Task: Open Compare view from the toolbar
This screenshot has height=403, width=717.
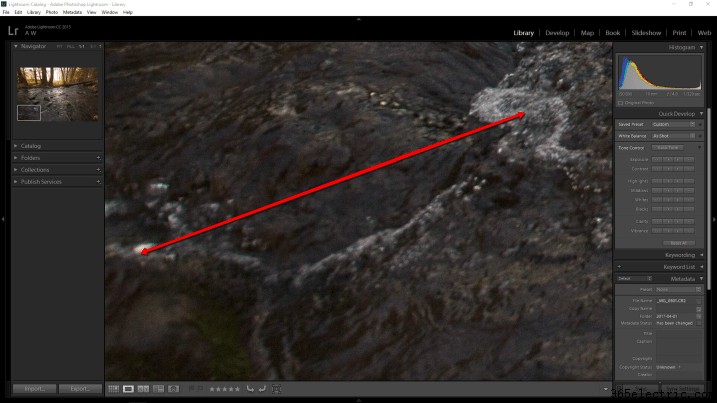Action: tap(144, 389)
